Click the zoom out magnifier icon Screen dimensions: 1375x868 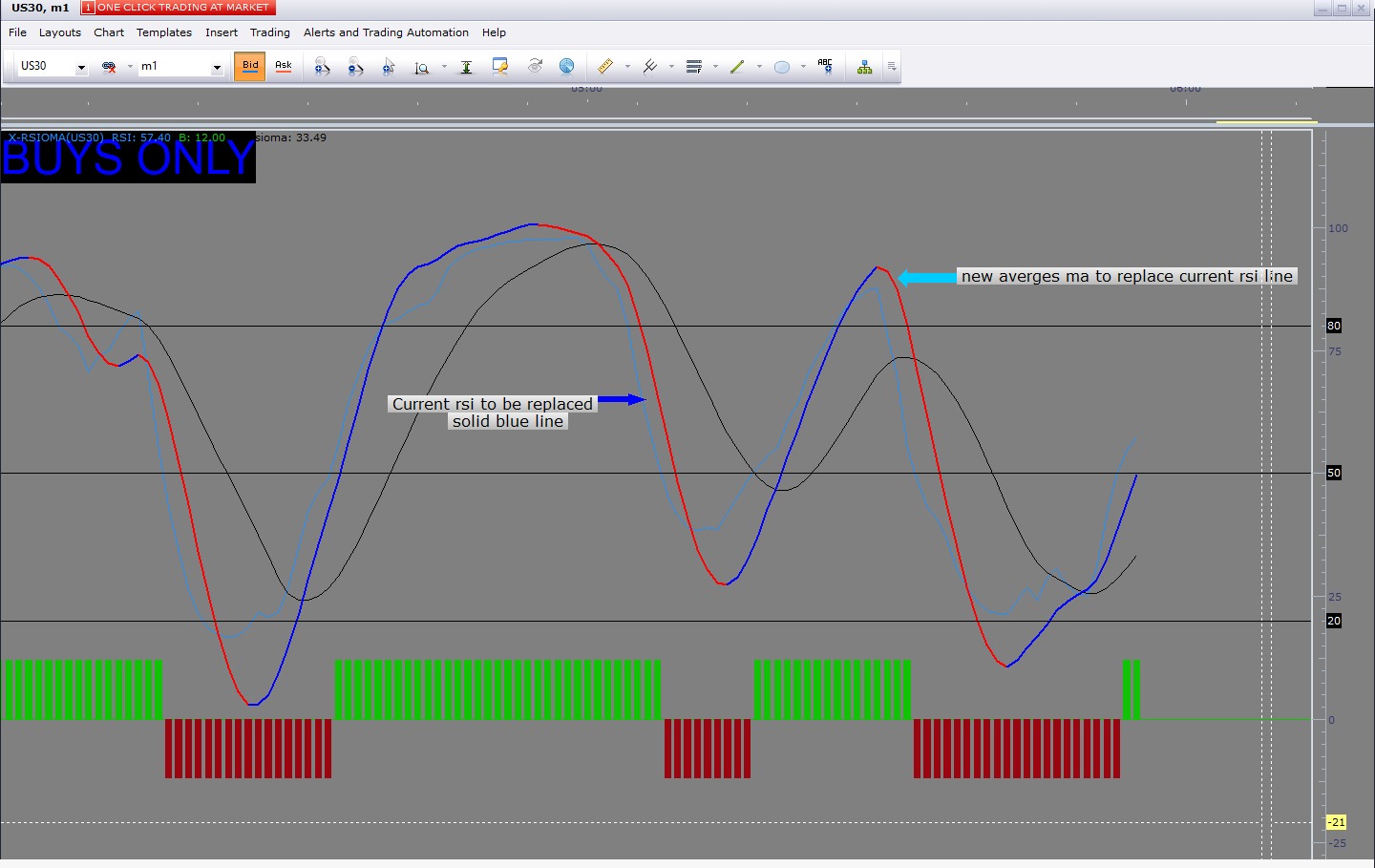(x=355, y=67)
